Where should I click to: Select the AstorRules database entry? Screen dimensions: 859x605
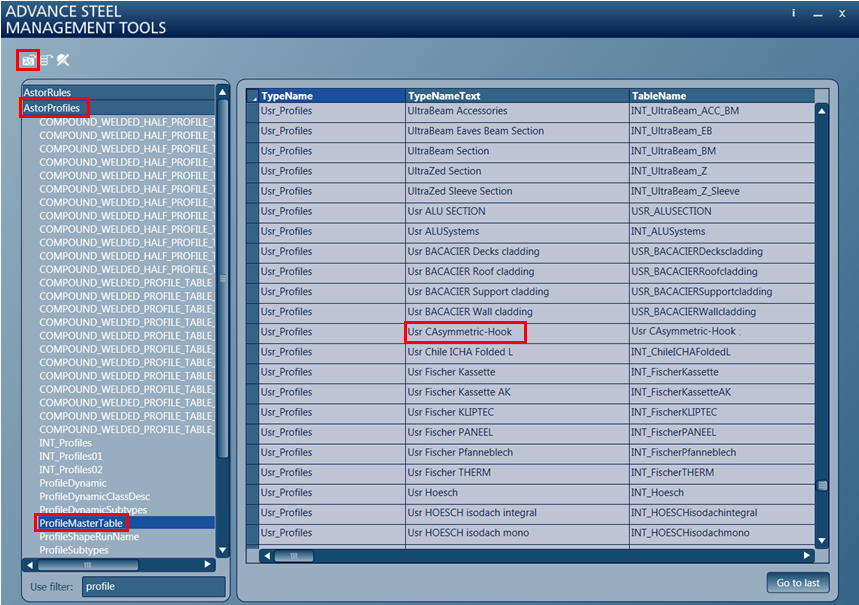point(118,93)
